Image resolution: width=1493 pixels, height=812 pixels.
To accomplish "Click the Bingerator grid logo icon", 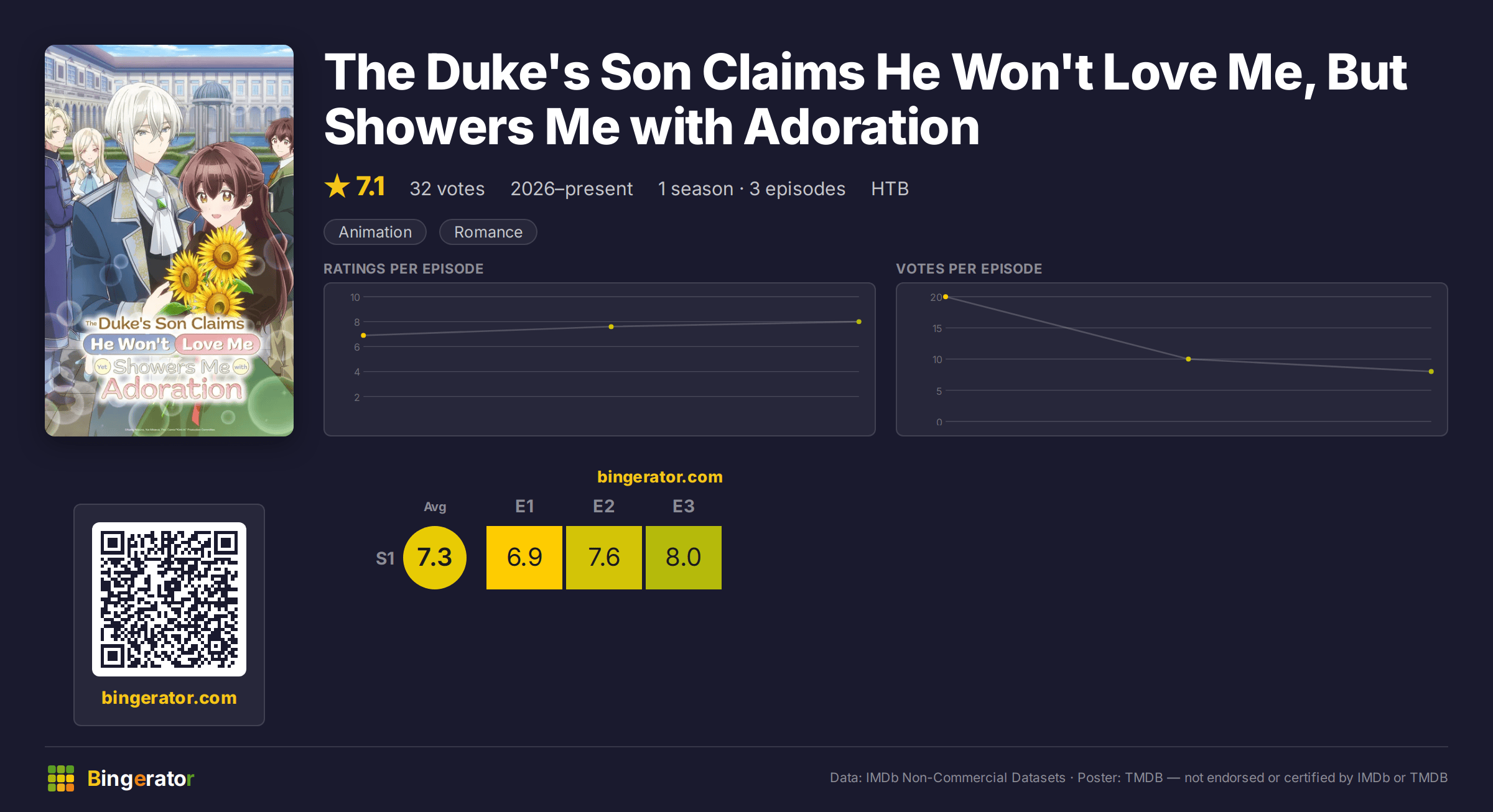I will pos(61,778).
